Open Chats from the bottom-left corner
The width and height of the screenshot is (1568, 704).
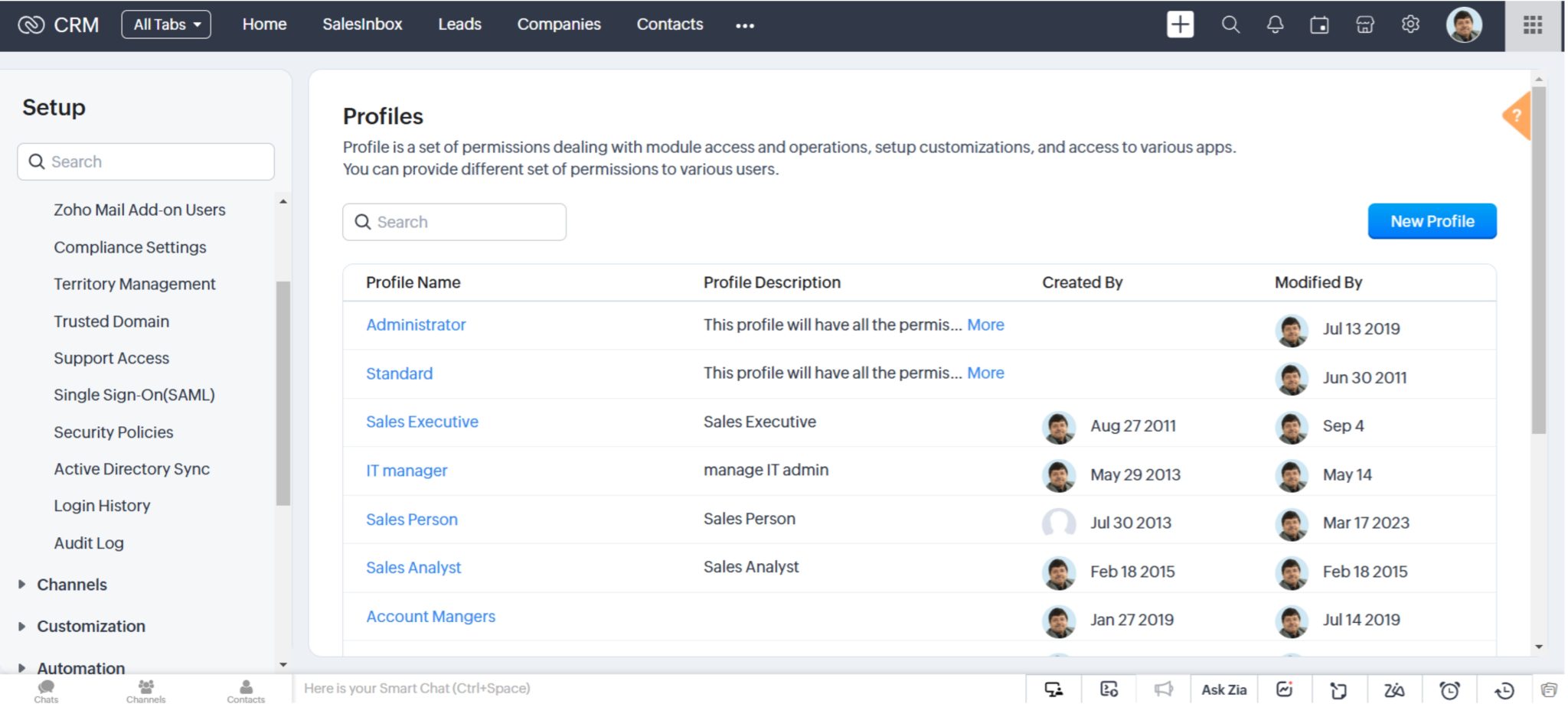[46, 688]
